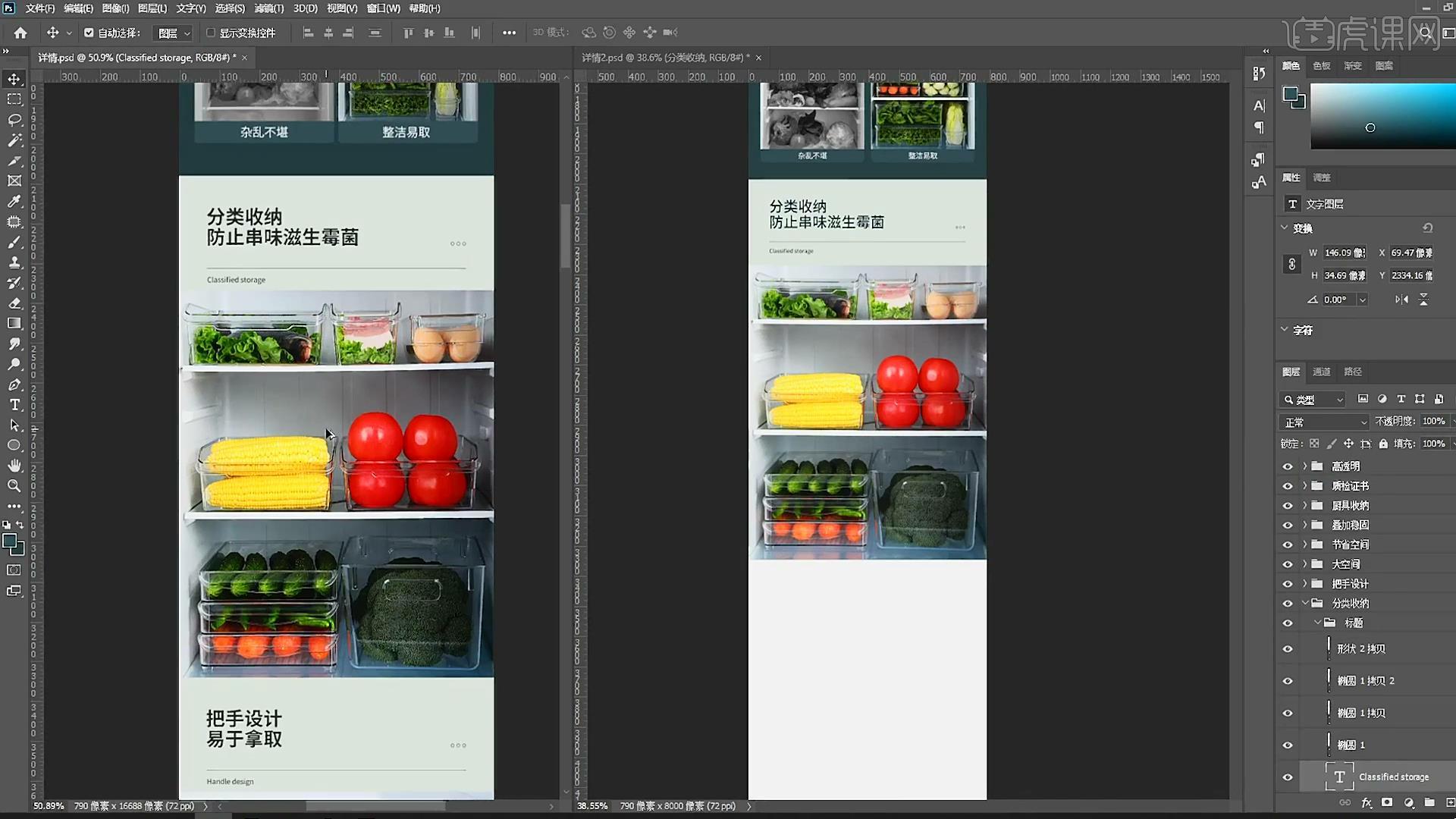
Task: Select the Rectangular Marquee tool
Action: click(x=14, y=99)
